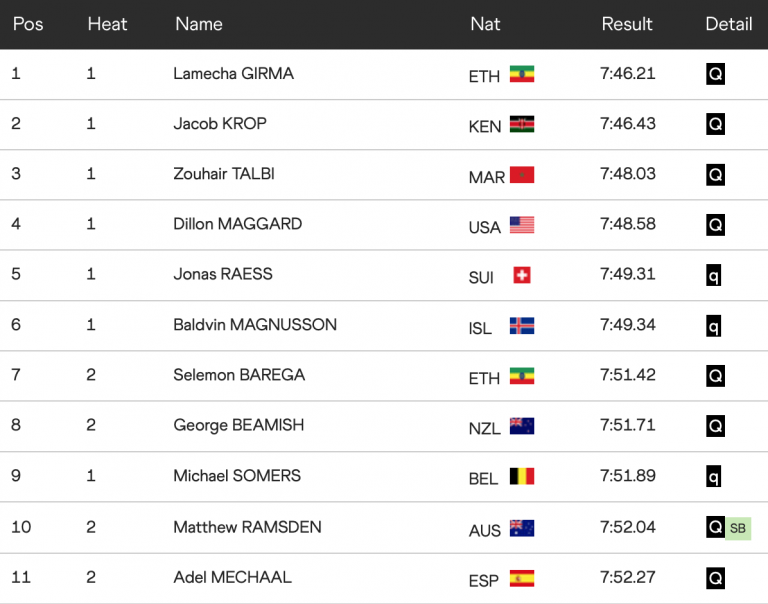Click the 7:52.04 result for Matthew RAMSDEN
The image size is (768, 604).
[x=628, y=527]
